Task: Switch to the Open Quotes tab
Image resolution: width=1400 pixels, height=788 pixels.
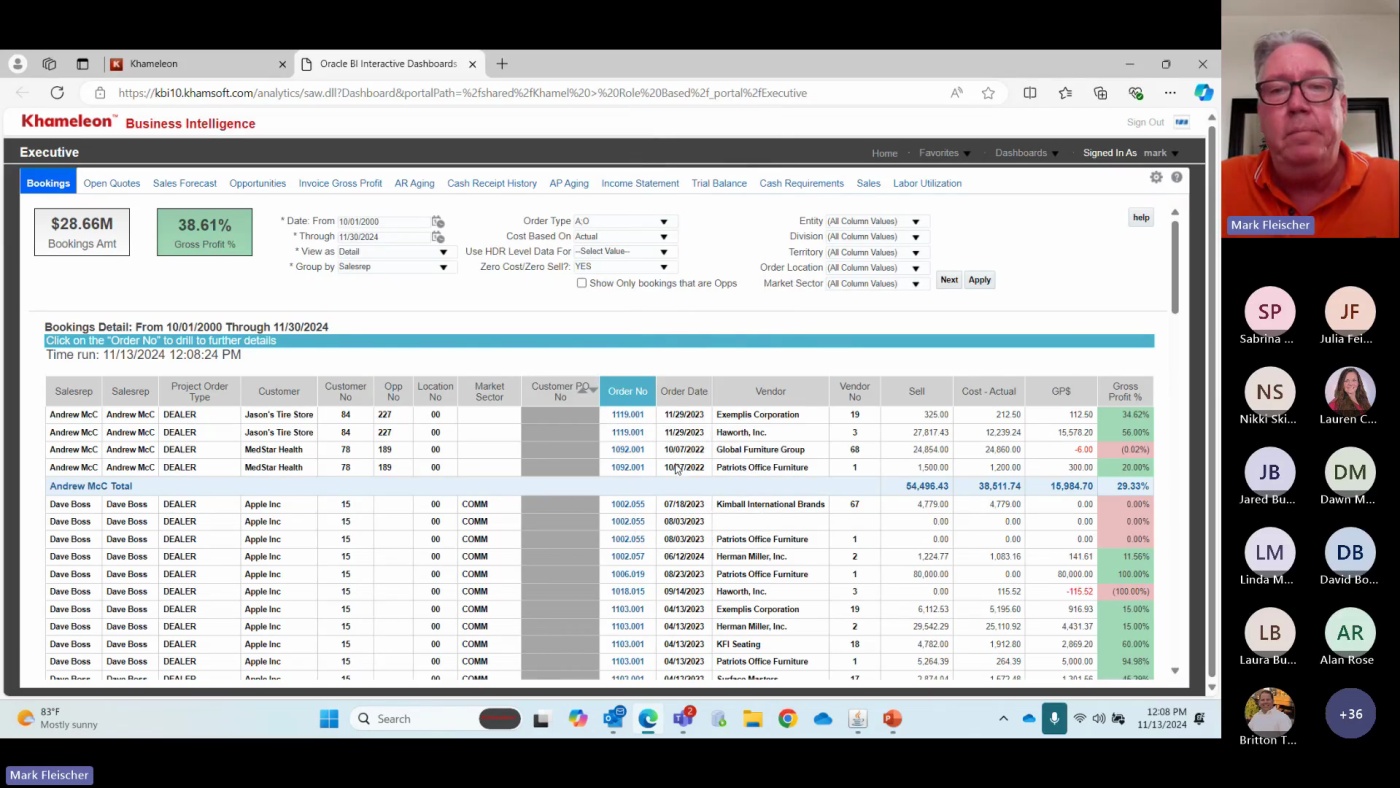Action: point(112,183)
